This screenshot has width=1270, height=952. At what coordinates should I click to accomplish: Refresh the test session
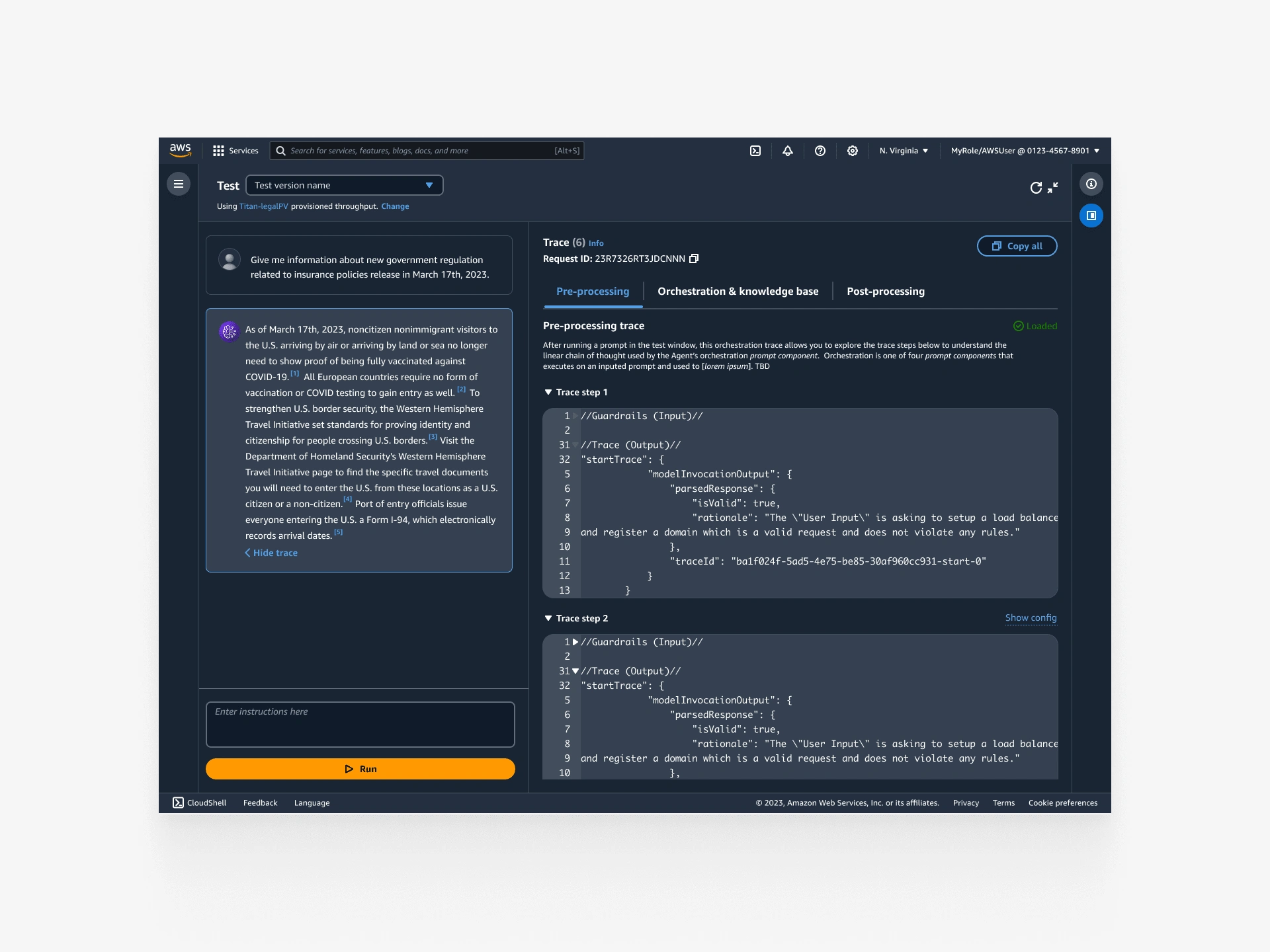(x=1036, y=188)
